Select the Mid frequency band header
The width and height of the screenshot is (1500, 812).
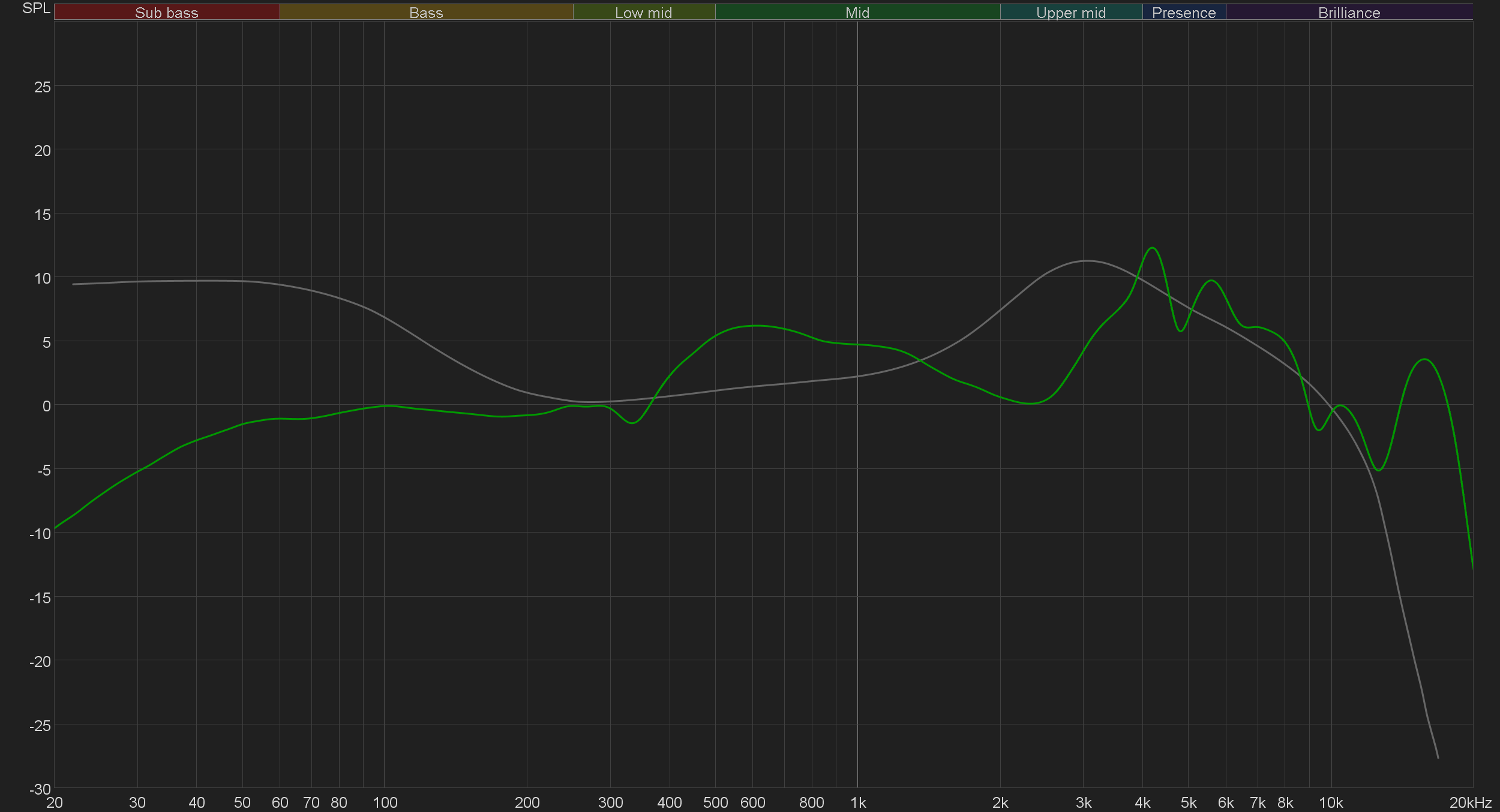[x=857, y=13]
